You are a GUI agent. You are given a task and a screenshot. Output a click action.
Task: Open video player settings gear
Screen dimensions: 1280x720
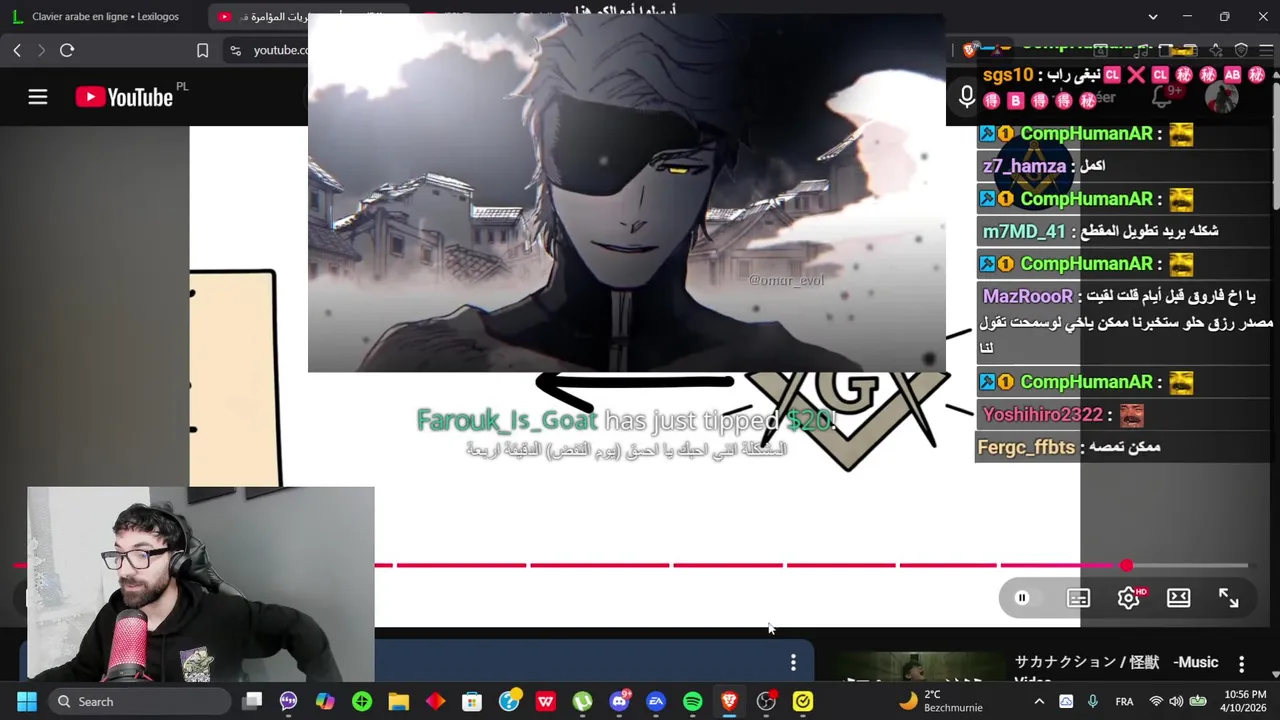pos(1129,598)
